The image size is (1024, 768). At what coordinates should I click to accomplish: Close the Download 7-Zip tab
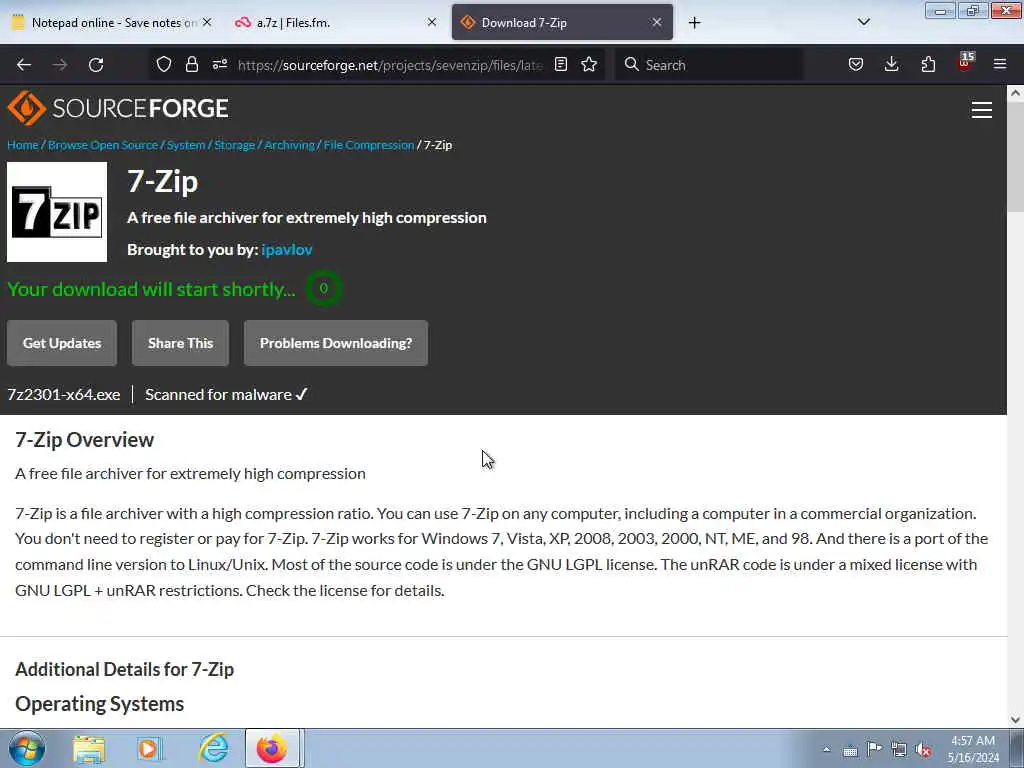click(x=657, y=22)
